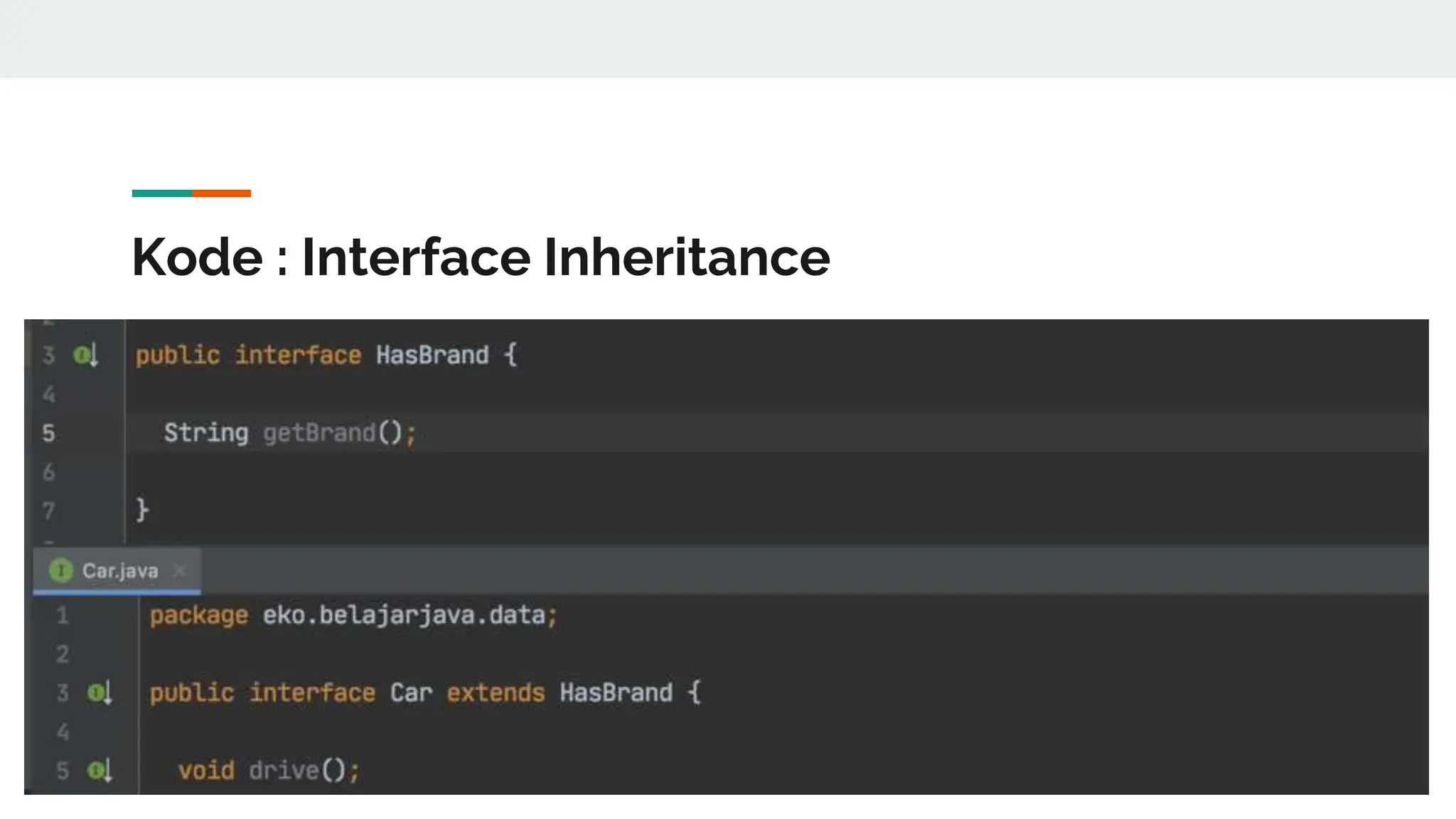Click the slide title Kode : Interface Inheritance

click(481, 257)
